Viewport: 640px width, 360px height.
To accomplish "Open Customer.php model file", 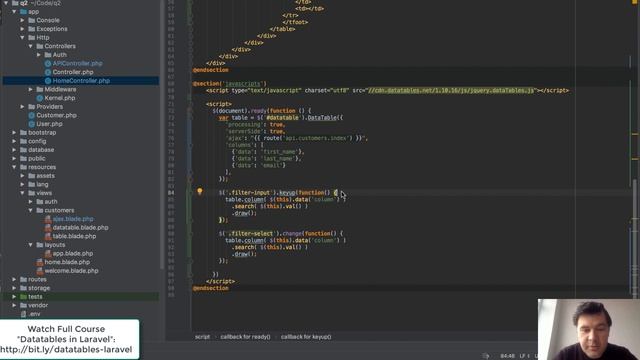I will (57, 115).
